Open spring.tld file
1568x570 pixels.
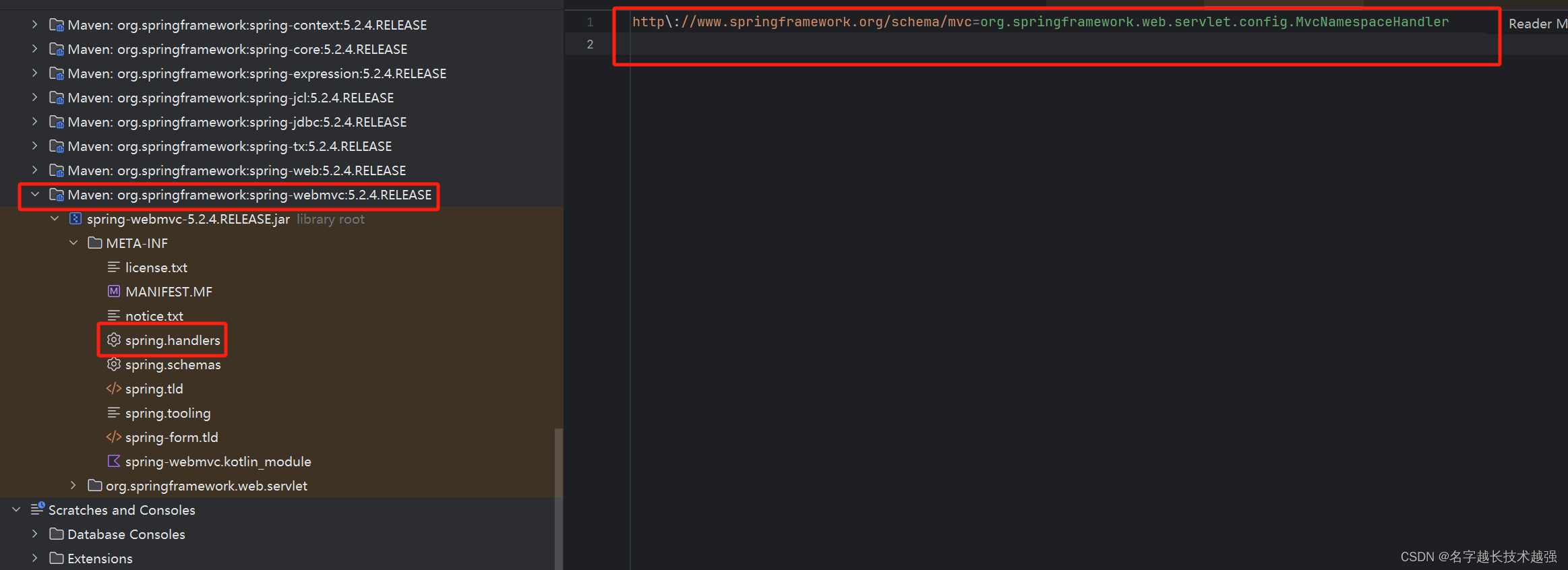tap(154, 389)
